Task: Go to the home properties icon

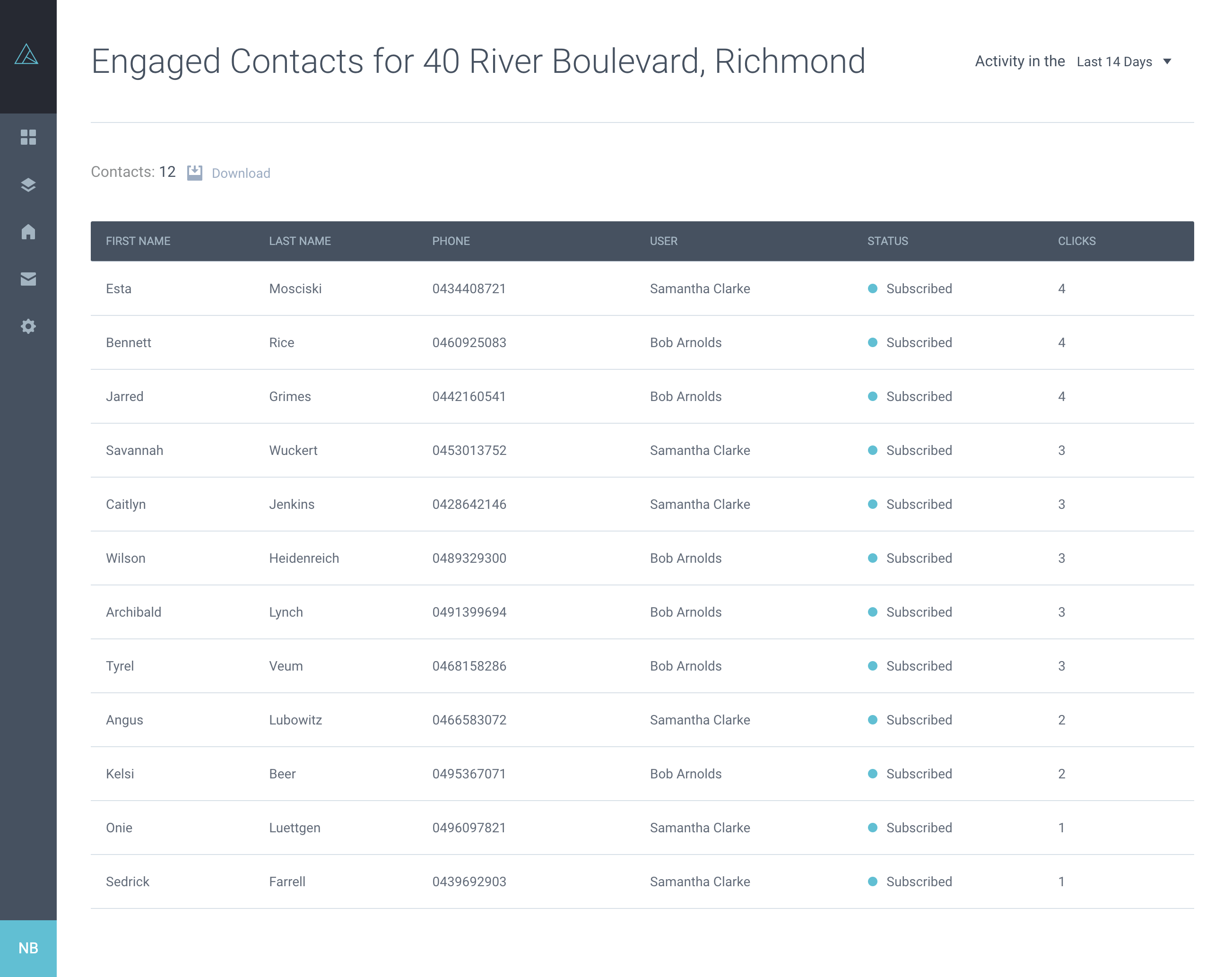Action: (28, 232)
